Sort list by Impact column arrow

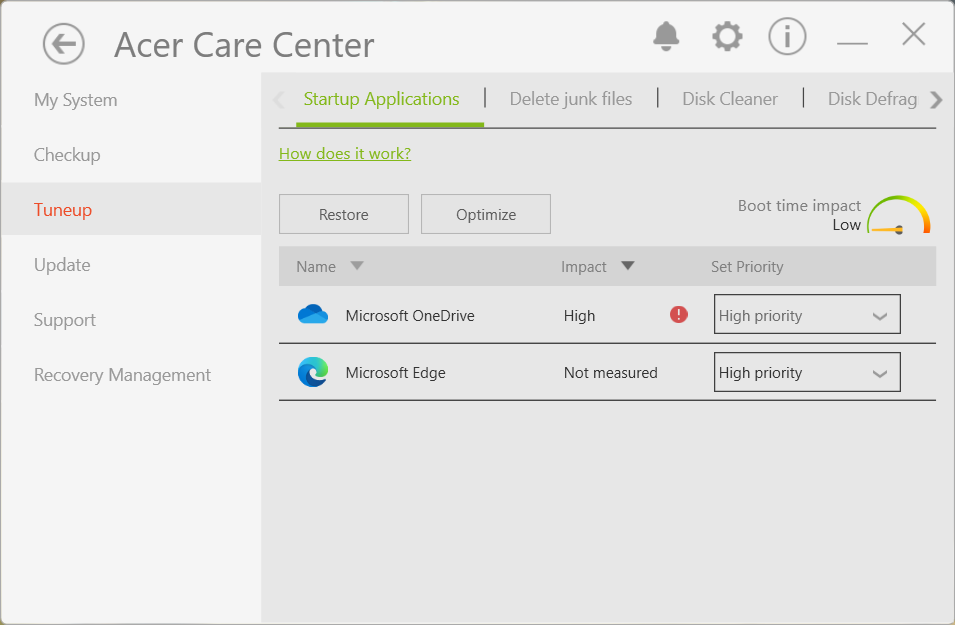627,266
